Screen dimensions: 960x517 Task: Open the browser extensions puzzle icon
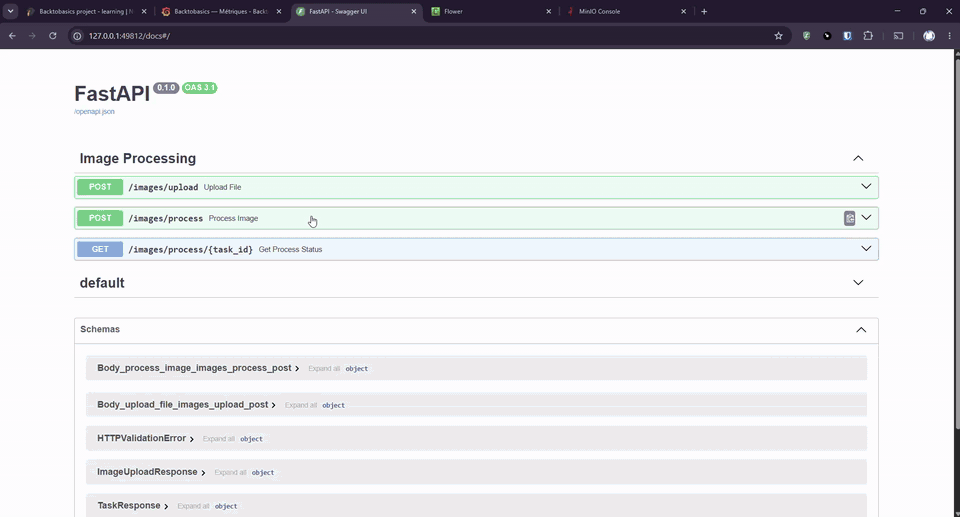[868, 36]
